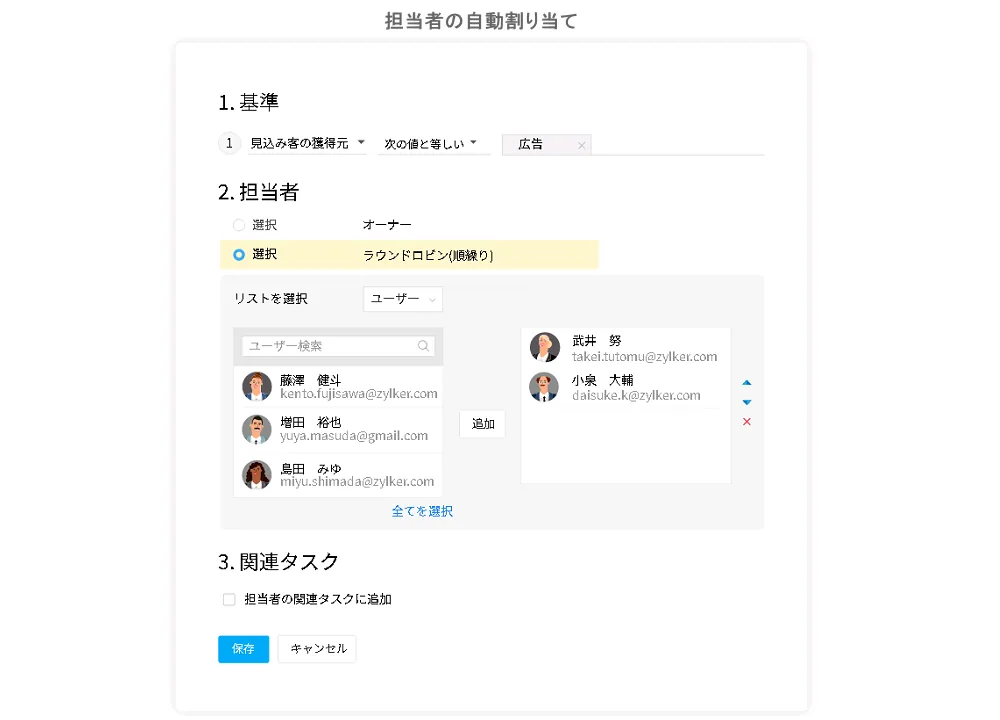Remove selected user with red x icon
This screenshot has width=1000, height=720.
tap(747, 422)
